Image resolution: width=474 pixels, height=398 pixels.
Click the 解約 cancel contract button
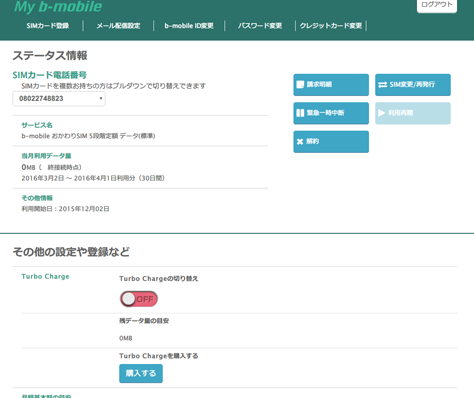pyautogui.click(x=331, y=142)
